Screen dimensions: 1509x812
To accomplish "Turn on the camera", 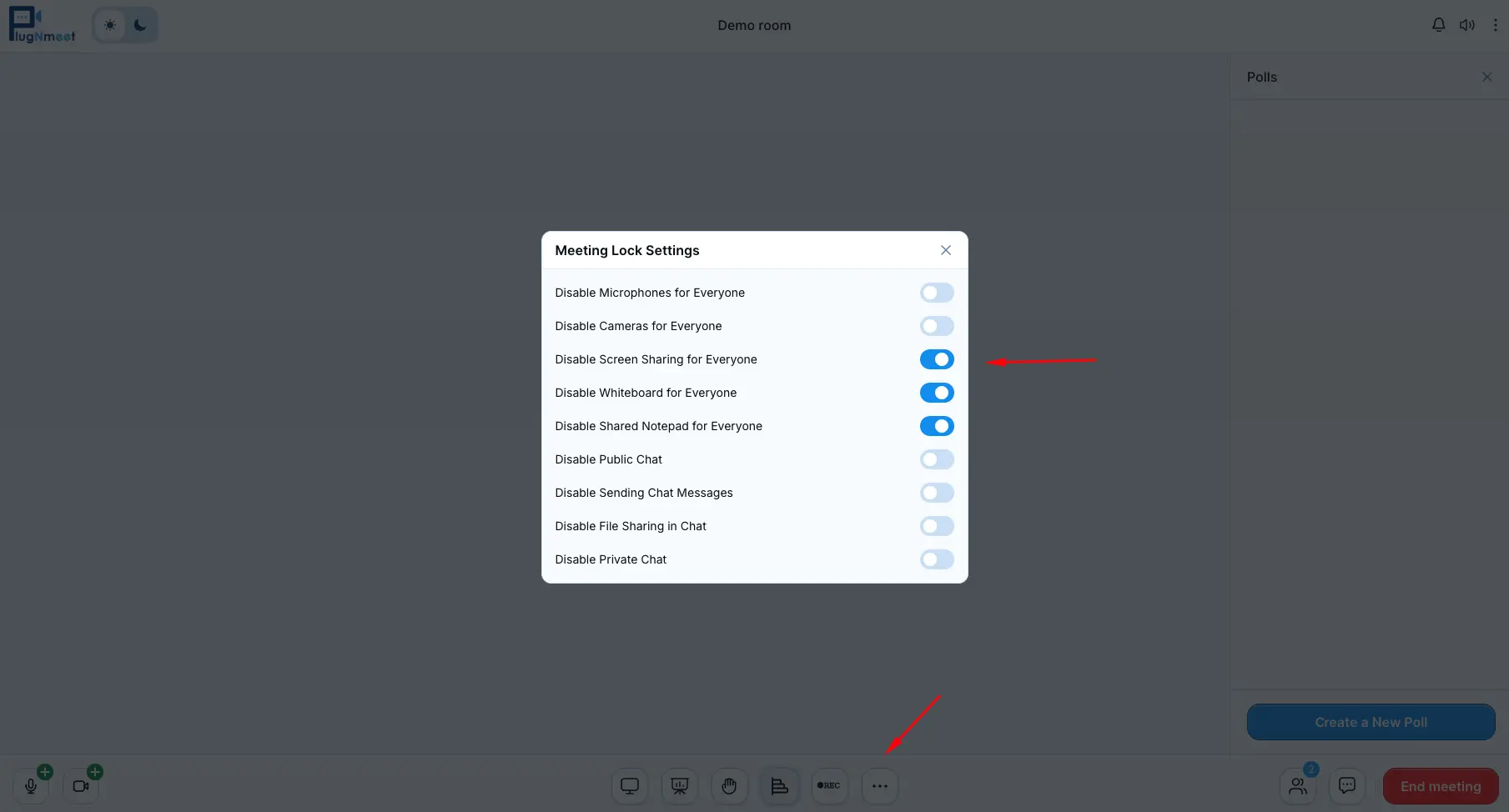I will pos(80,785).
